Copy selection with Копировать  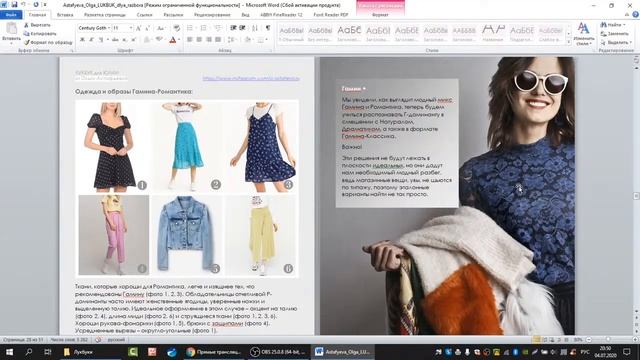[x=40, y=34]
